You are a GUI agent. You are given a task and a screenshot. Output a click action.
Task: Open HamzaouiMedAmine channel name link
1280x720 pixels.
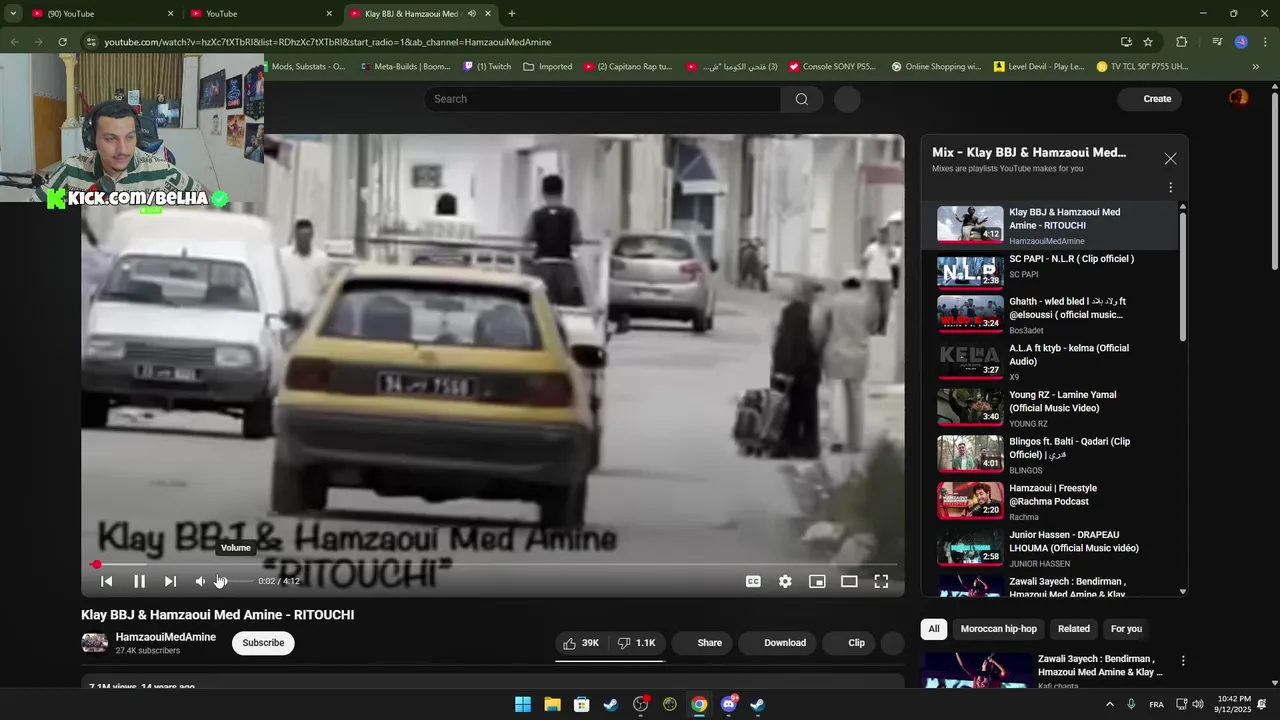pyautogui.click(x=165, y=637)
